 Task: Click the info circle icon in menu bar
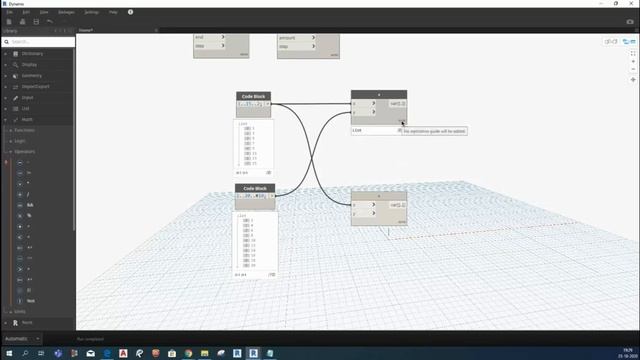tap(131, 12)
